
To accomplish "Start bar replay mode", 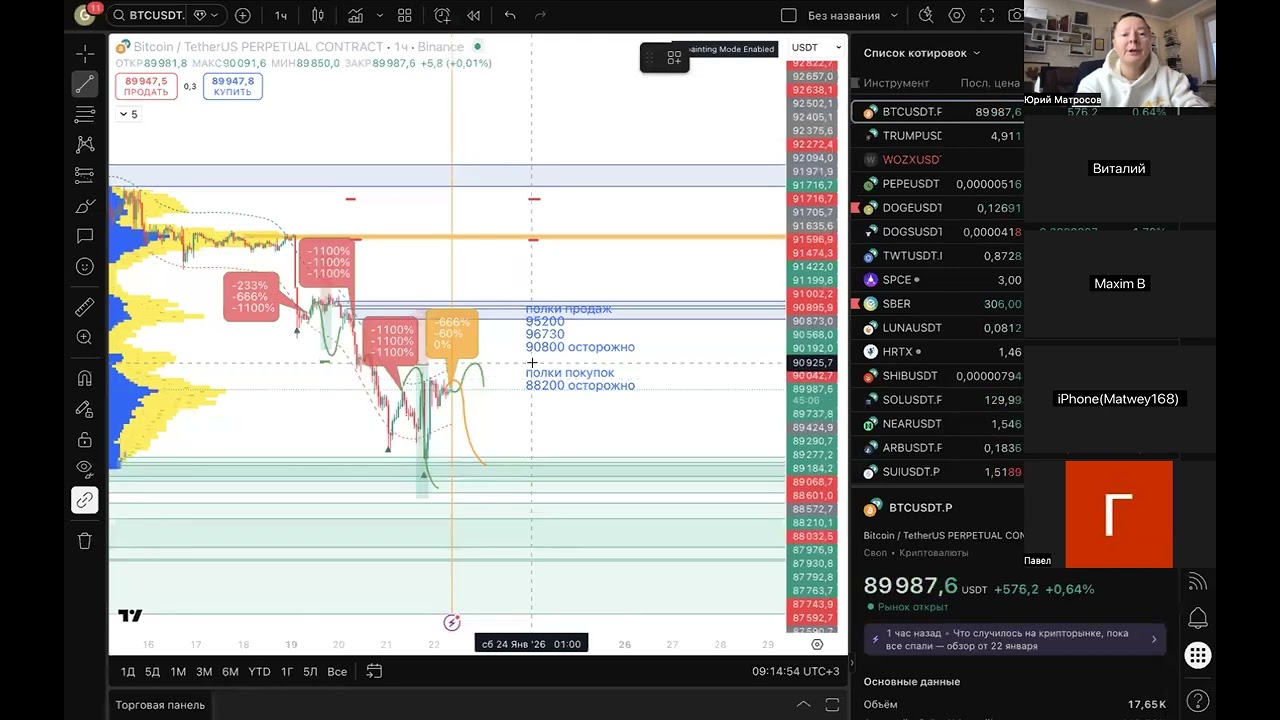I will [x=473, y=15].
